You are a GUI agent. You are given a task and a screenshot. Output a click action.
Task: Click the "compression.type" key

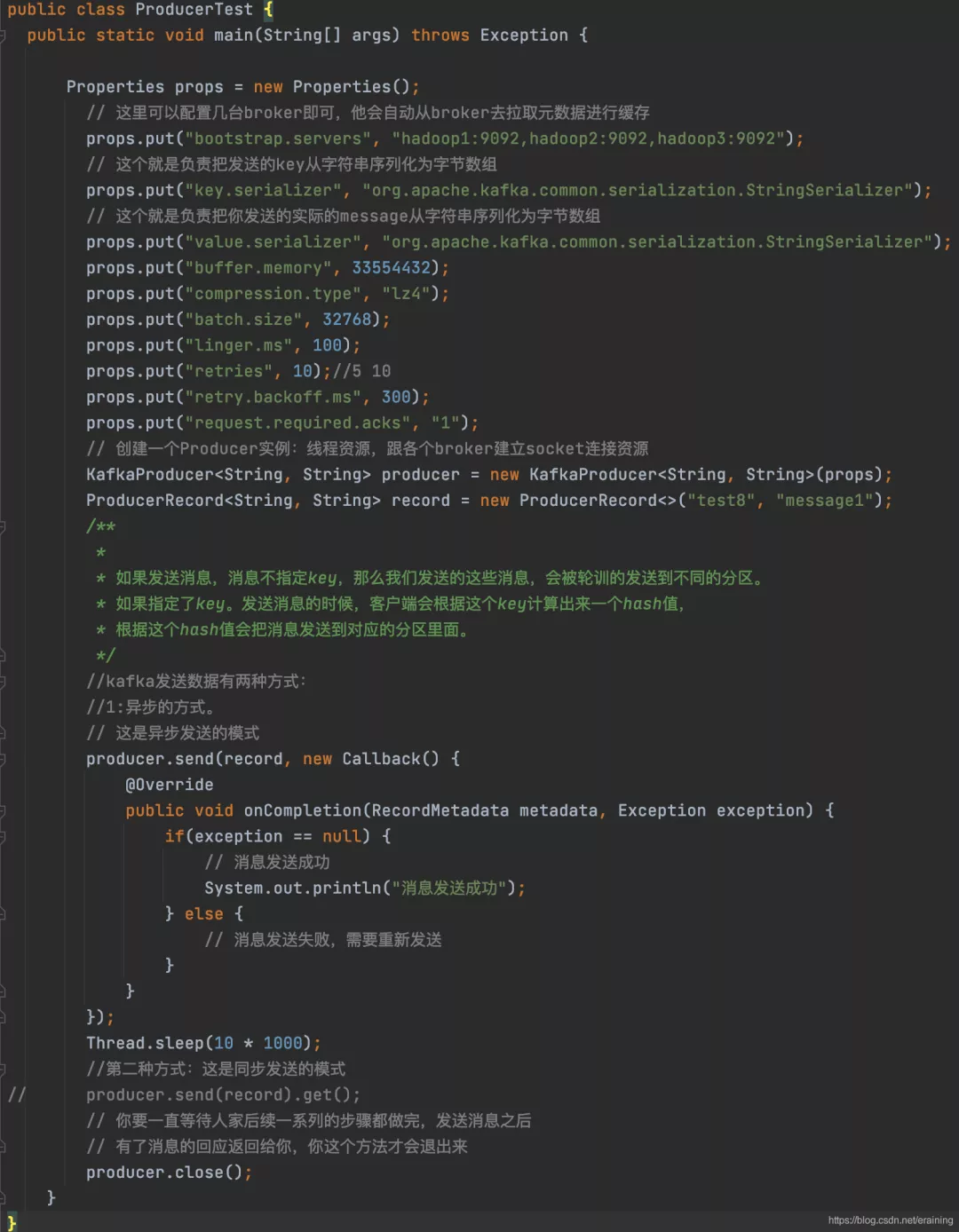click(x=273, y=293)
